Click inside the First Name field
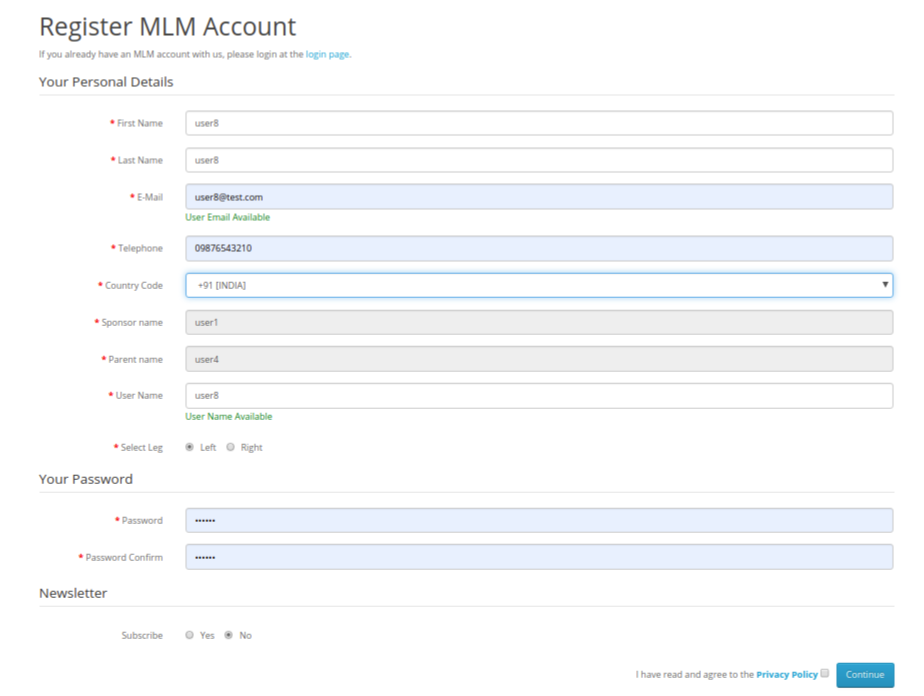The height and width of the screenshot is (696, 924). pyautogui.click(x=540, y=122)
